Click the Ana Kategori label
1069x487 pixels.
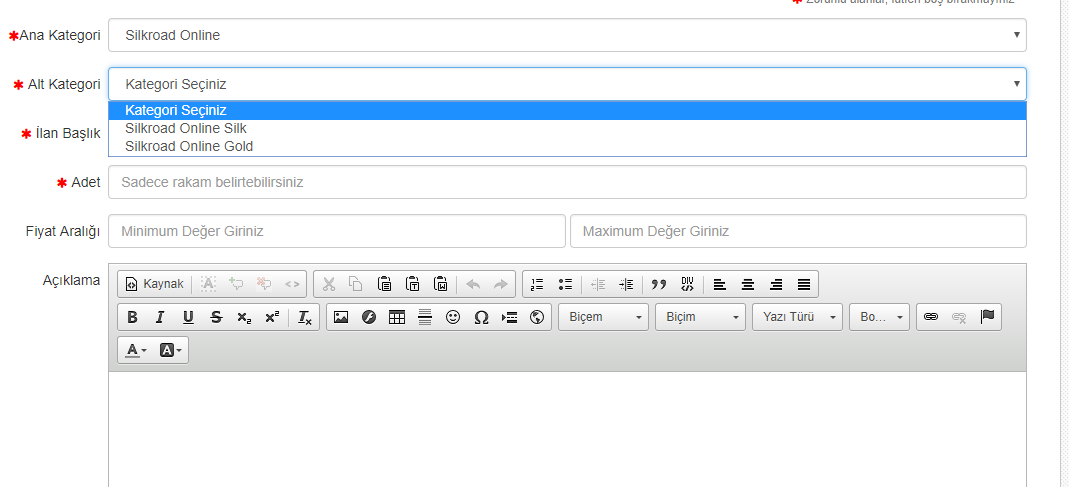coord(60,35)
